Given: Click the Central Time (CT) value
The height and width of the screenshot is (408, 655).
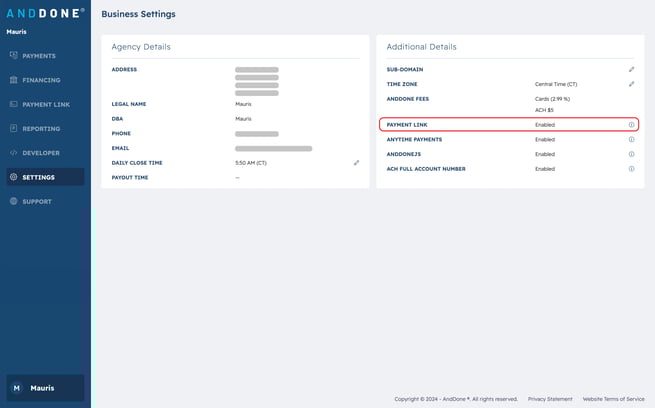Looking at the screenshot, I should pos(556,84).
